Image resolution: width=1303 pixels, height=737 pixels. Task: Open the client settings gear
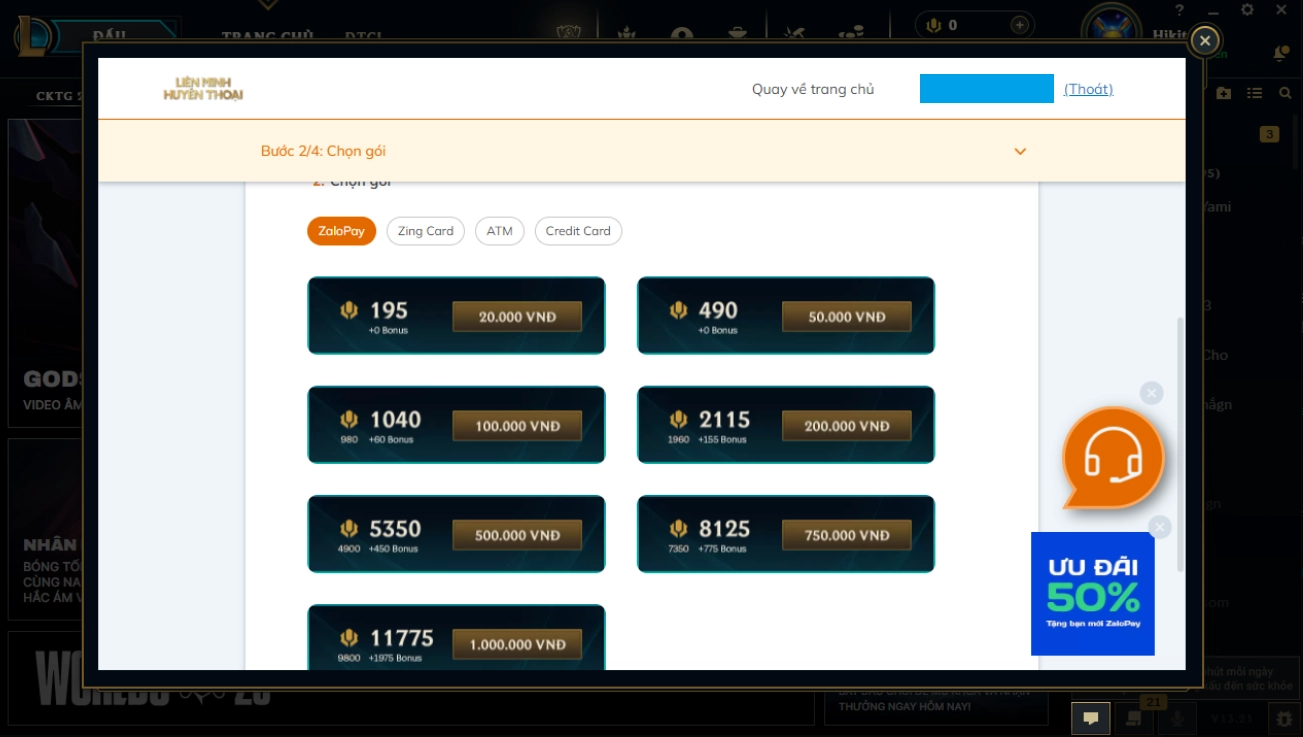(x=1247, y=10)
